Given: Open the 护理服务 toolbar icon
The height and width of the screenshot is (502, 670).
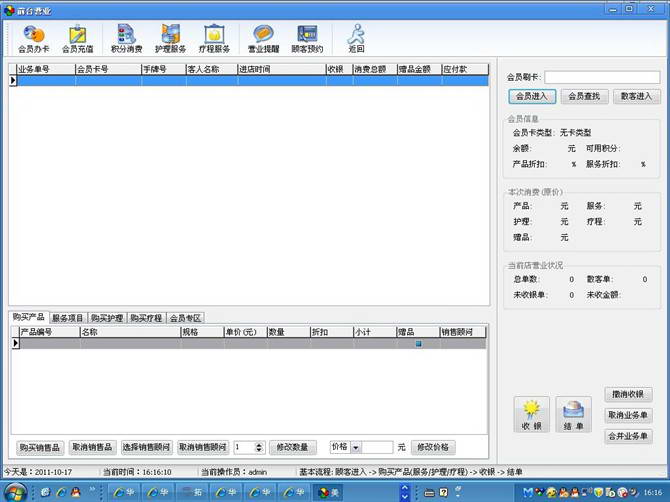Looking at the screenshot, I should click(x=170, y=39).
